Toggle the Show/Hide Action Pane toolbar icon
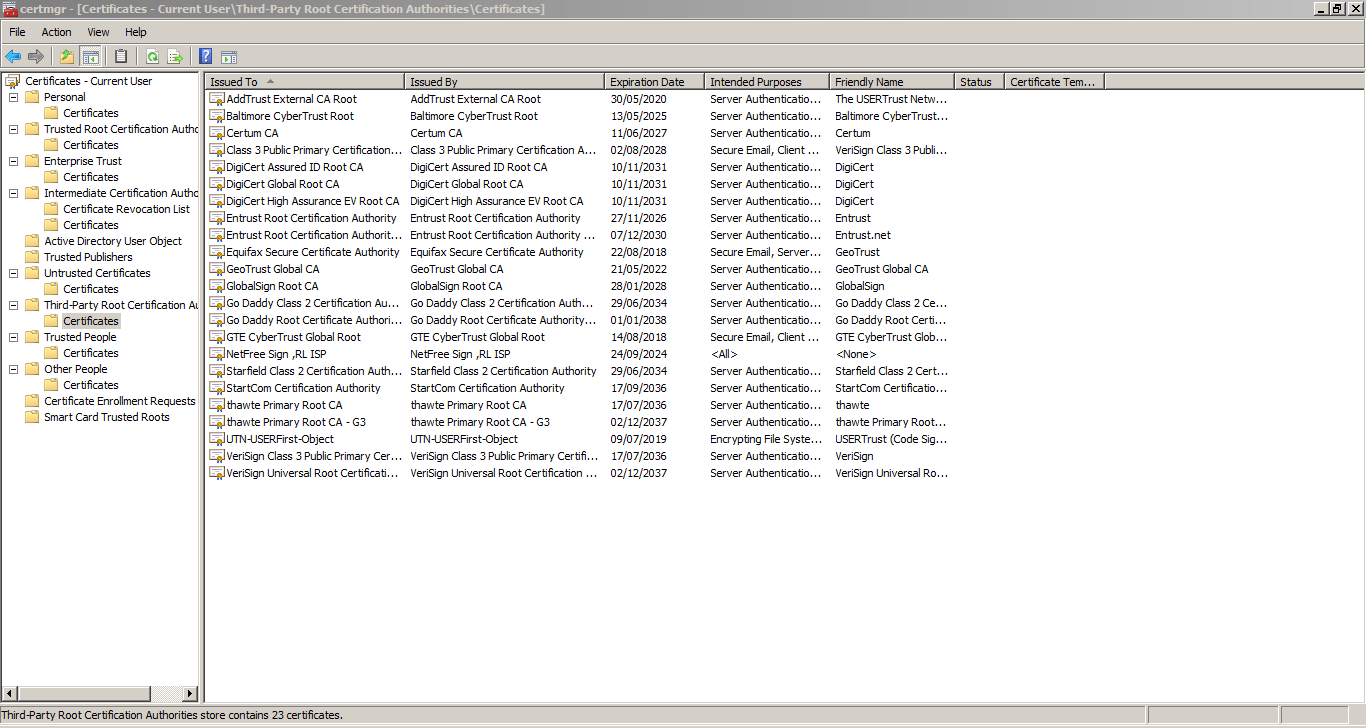The width and height of the screenshot is (1366, 728). click(229, 57)
